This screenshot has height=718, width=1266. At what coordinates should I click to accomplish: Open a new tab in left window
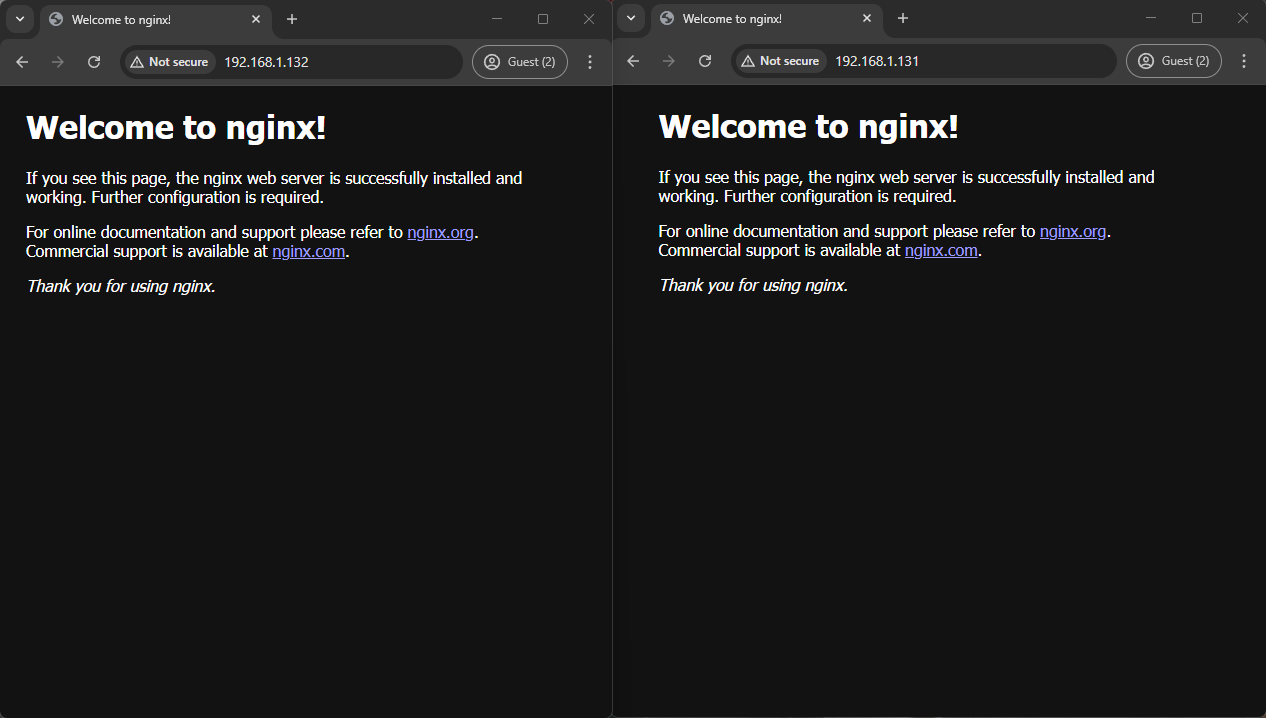click(x=292, y=19)
